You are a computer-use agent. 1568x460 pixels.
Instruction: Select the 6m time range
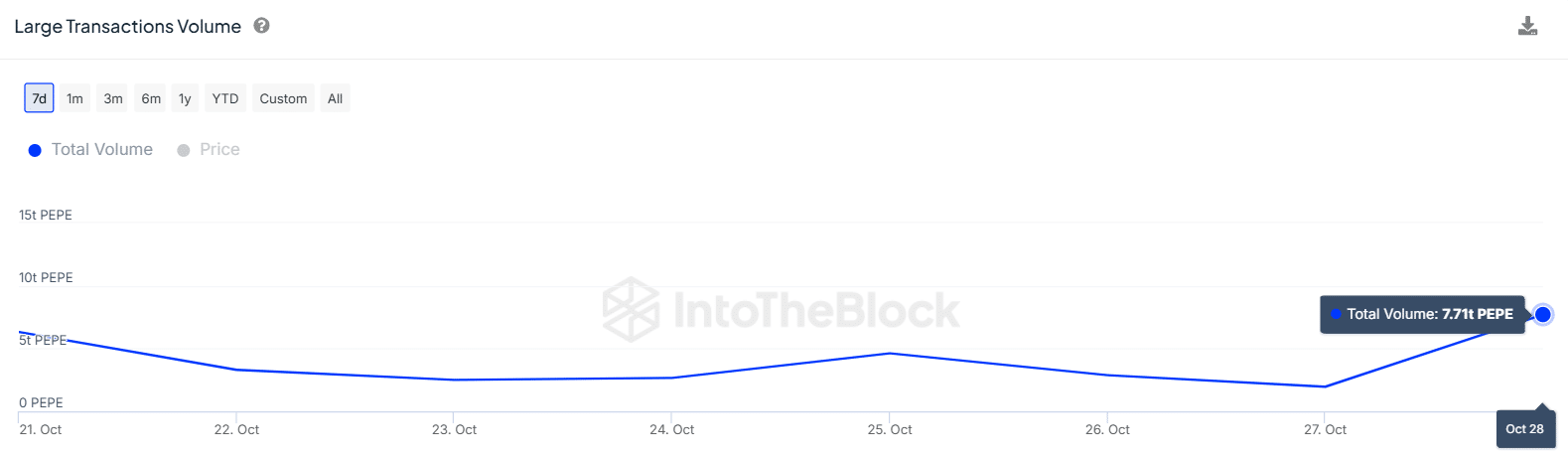click(x=151, y=98)
